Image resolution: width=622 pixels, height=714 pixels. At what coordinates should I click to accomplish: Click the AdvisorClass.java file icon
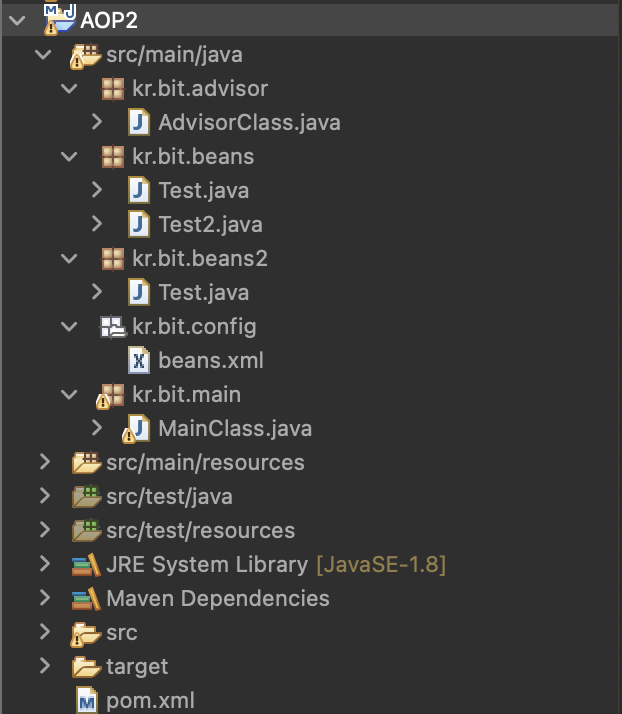(139, 122)
